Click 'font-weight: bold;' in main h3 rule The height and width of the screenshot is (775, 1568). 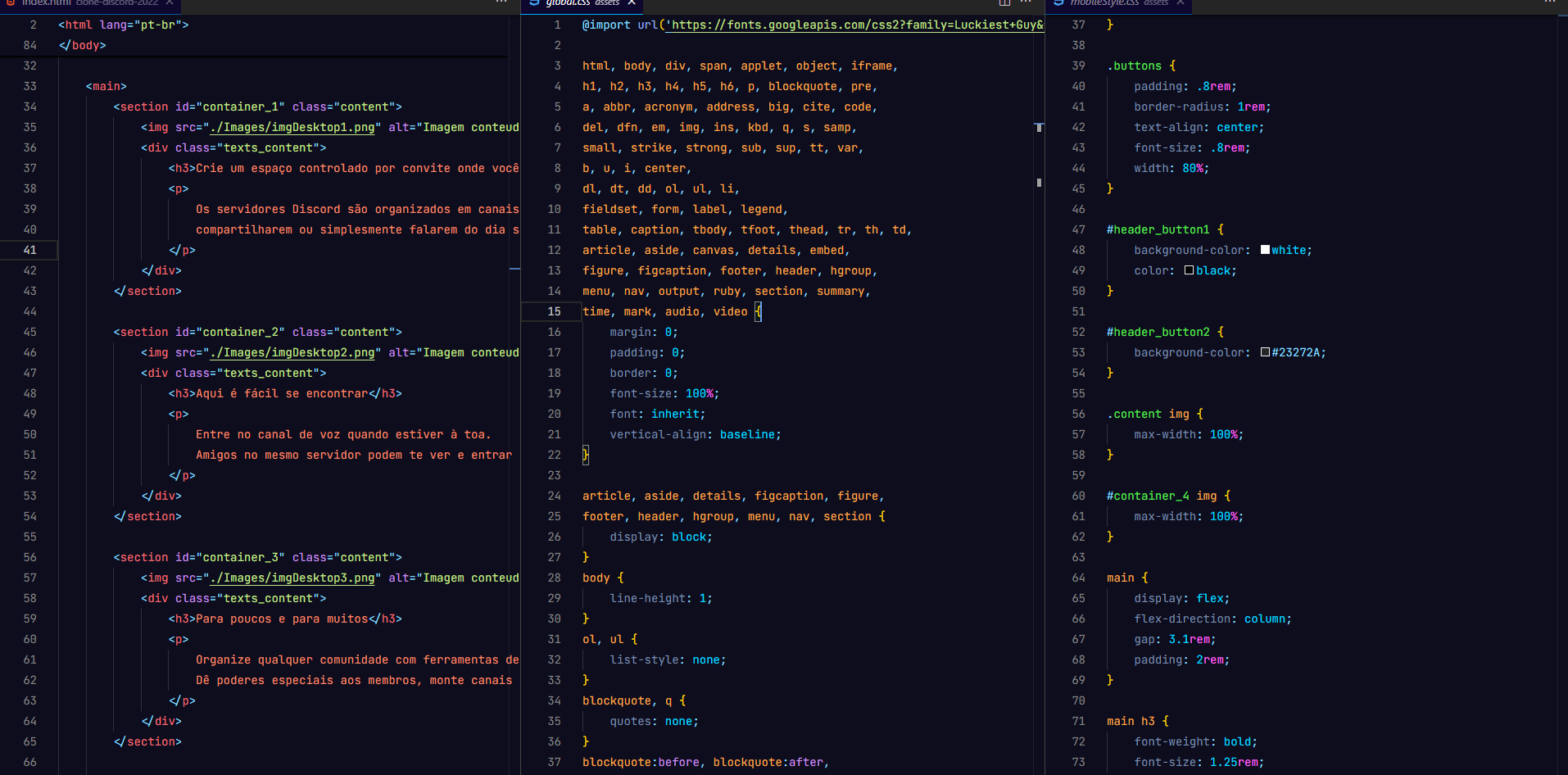pos(1196,741)
